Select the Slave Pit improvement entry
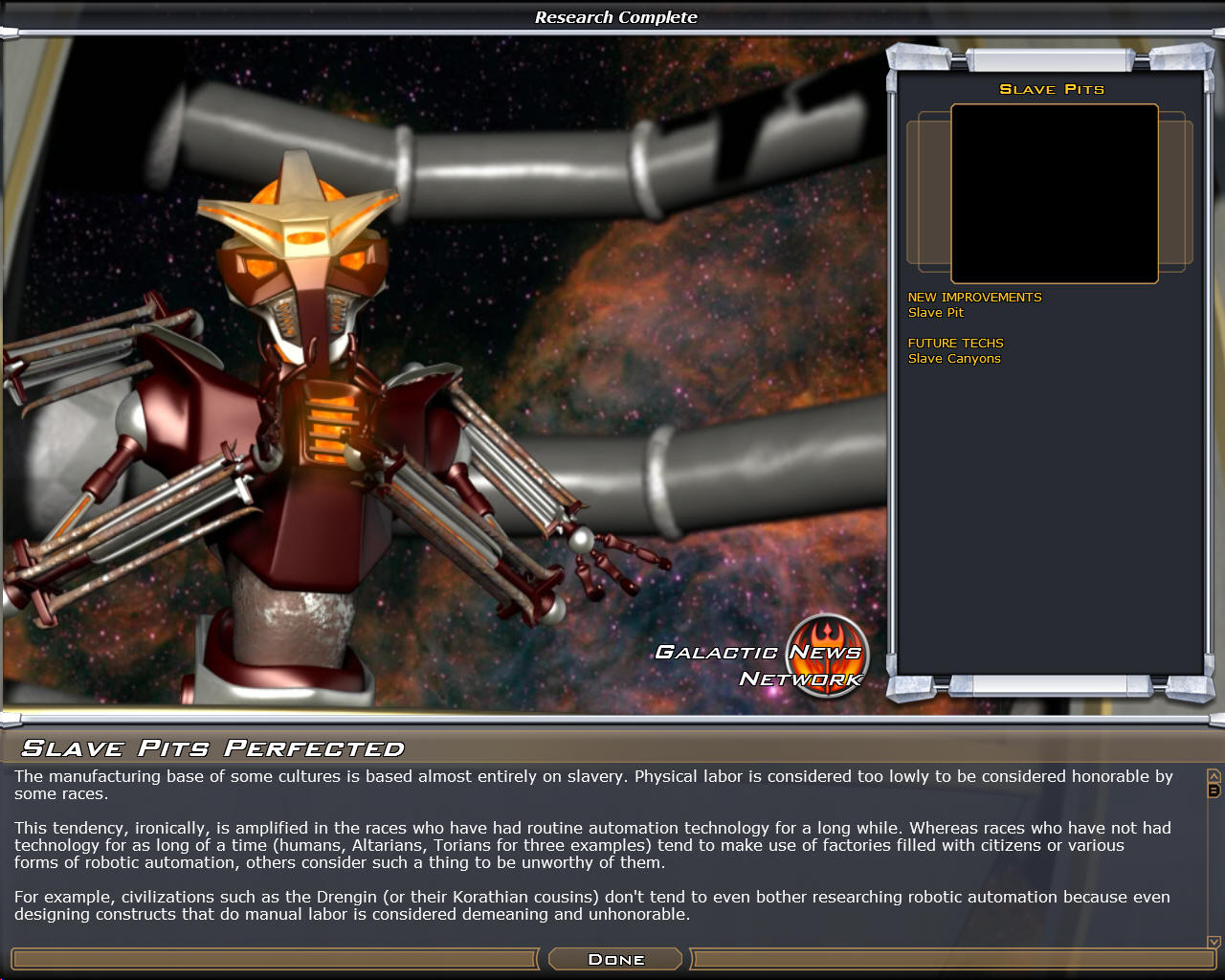This screenshot has height=980, width=1225. pos(935,313)
